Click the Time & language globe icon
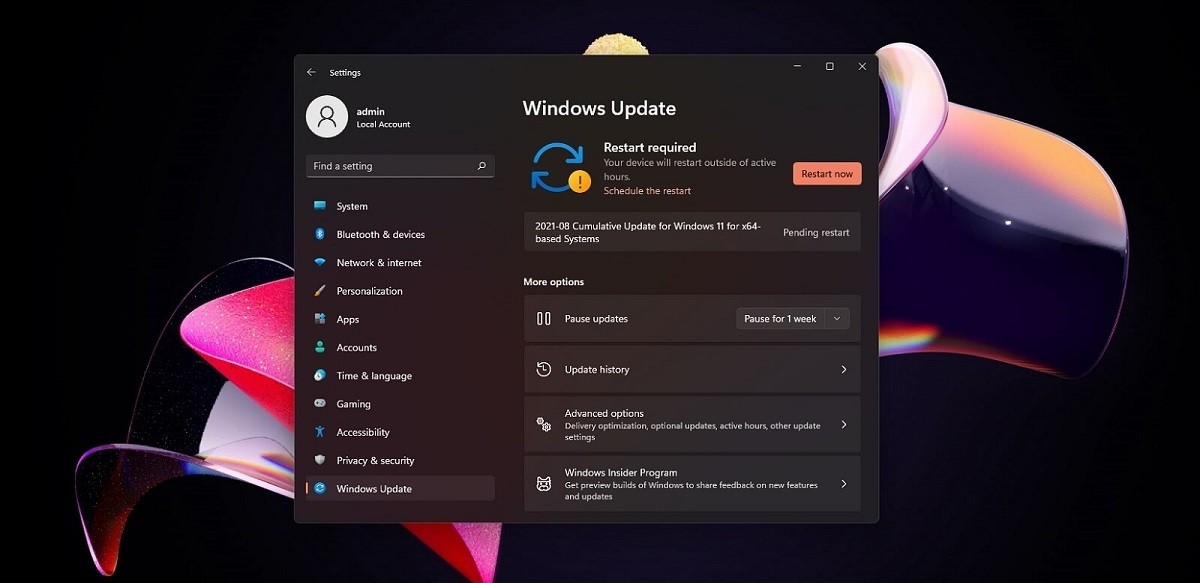Screen dimensions: 1200x583 (320, 375)
